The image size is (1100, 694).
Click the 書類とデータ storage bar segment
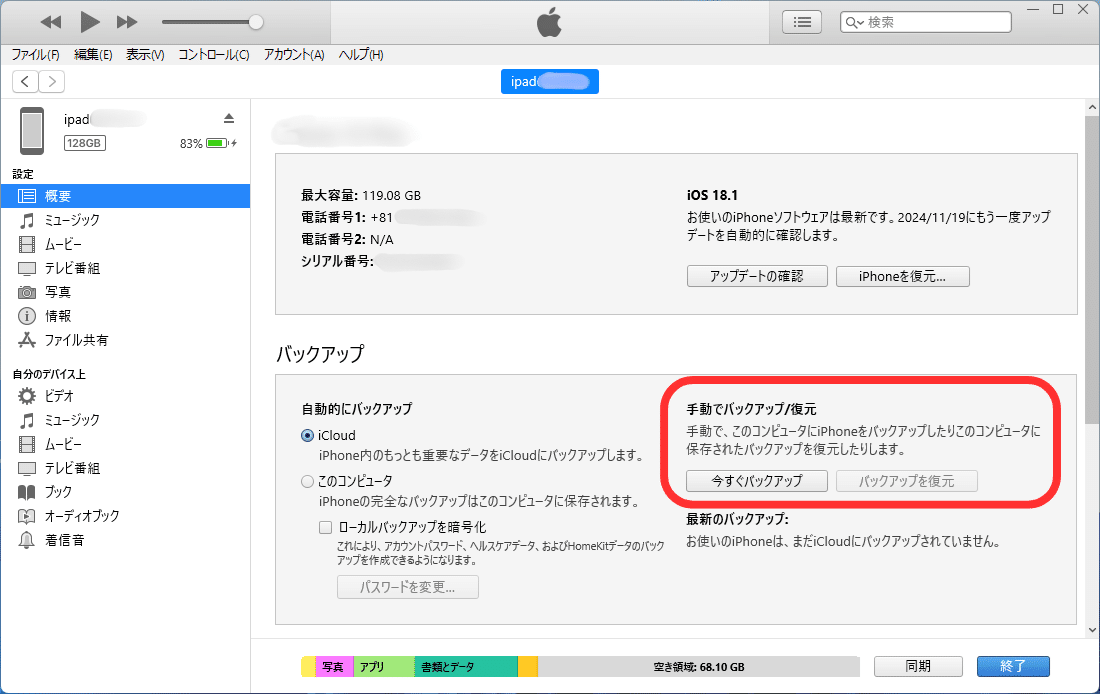click(x=467, y=667)
